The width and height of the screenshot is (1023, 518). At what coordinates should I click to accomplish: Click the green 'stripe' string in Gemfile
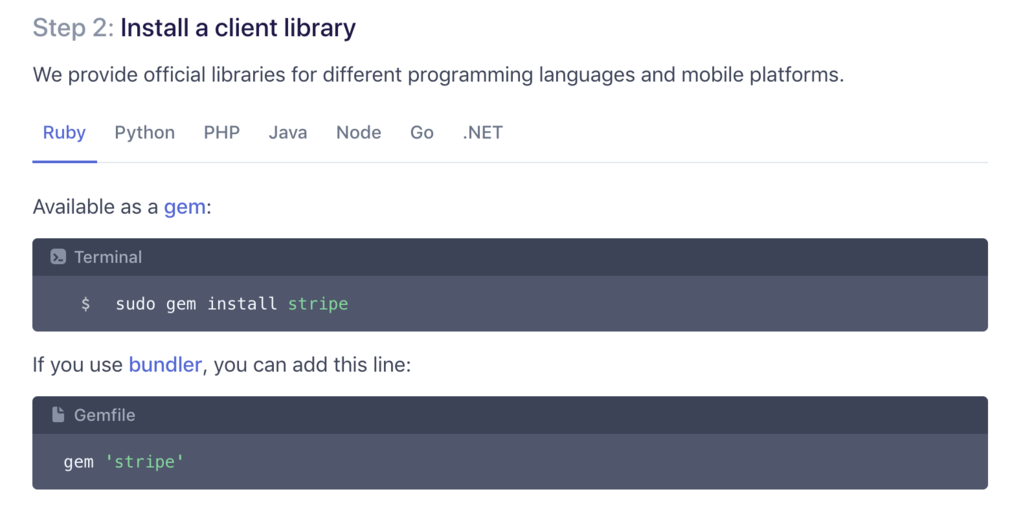[145, 462]
